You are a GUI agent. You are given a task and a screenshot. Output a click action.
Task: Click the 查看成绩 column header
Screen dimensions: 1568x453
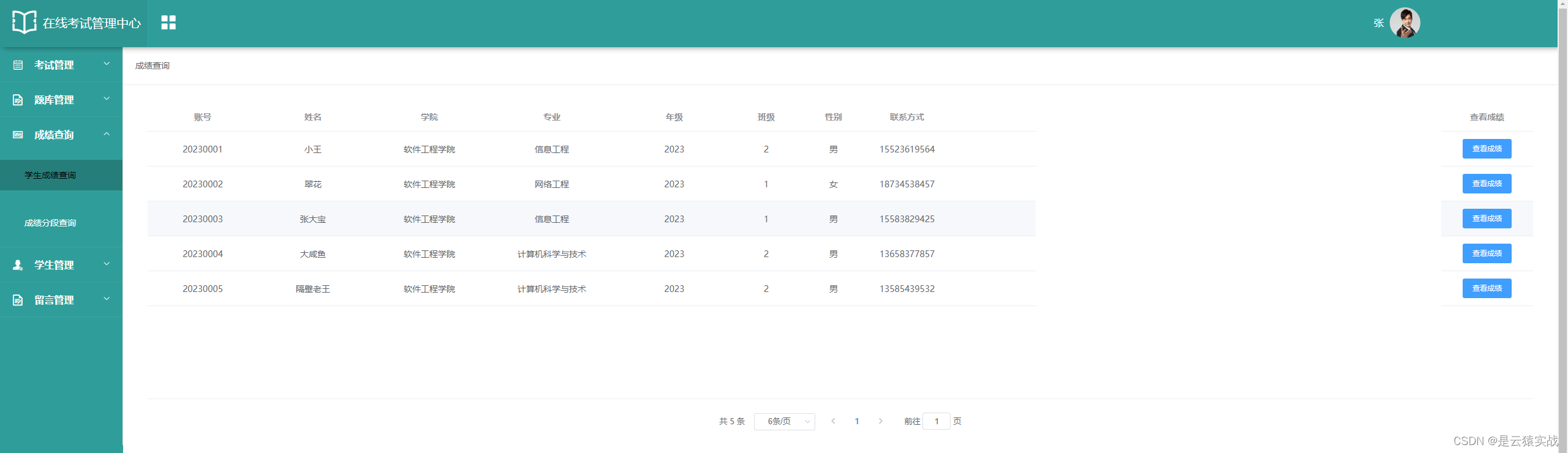click(1487, 117)
